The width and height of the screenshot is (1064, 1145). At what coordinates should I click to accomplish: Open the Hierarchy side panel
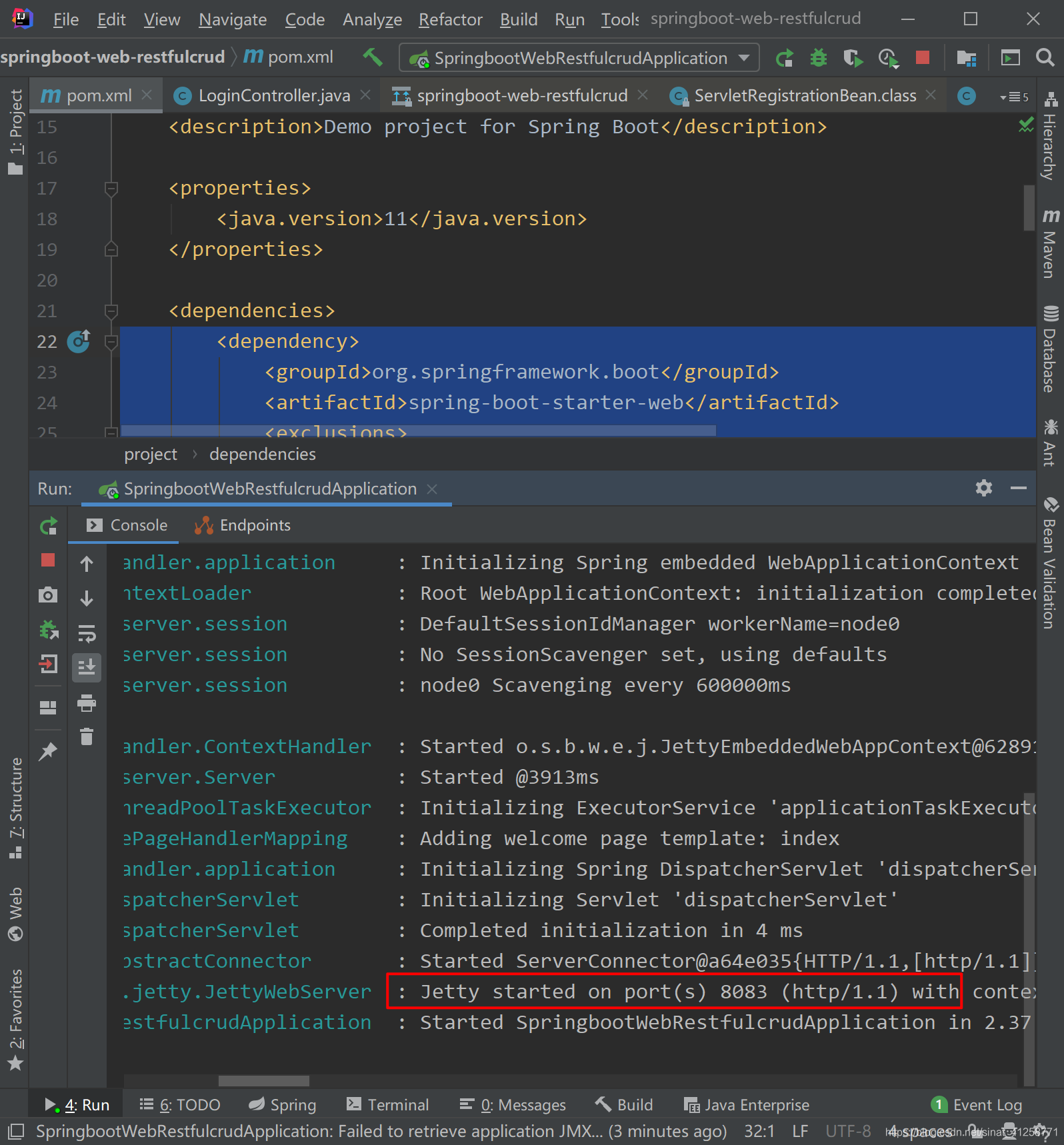point(1051,136)
